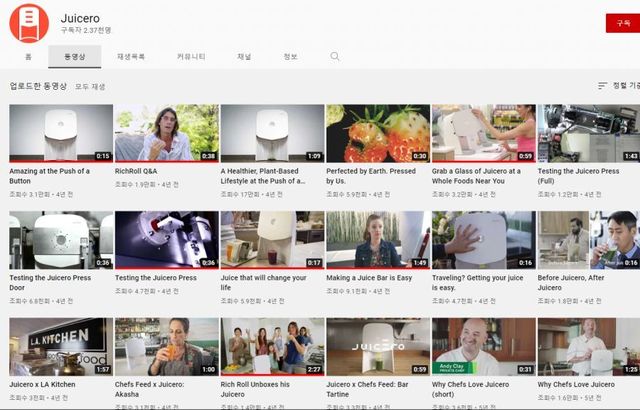This screenshot has height=410, width=640.
Task: Go to the 채널 tab
Action: click(244, 57)
